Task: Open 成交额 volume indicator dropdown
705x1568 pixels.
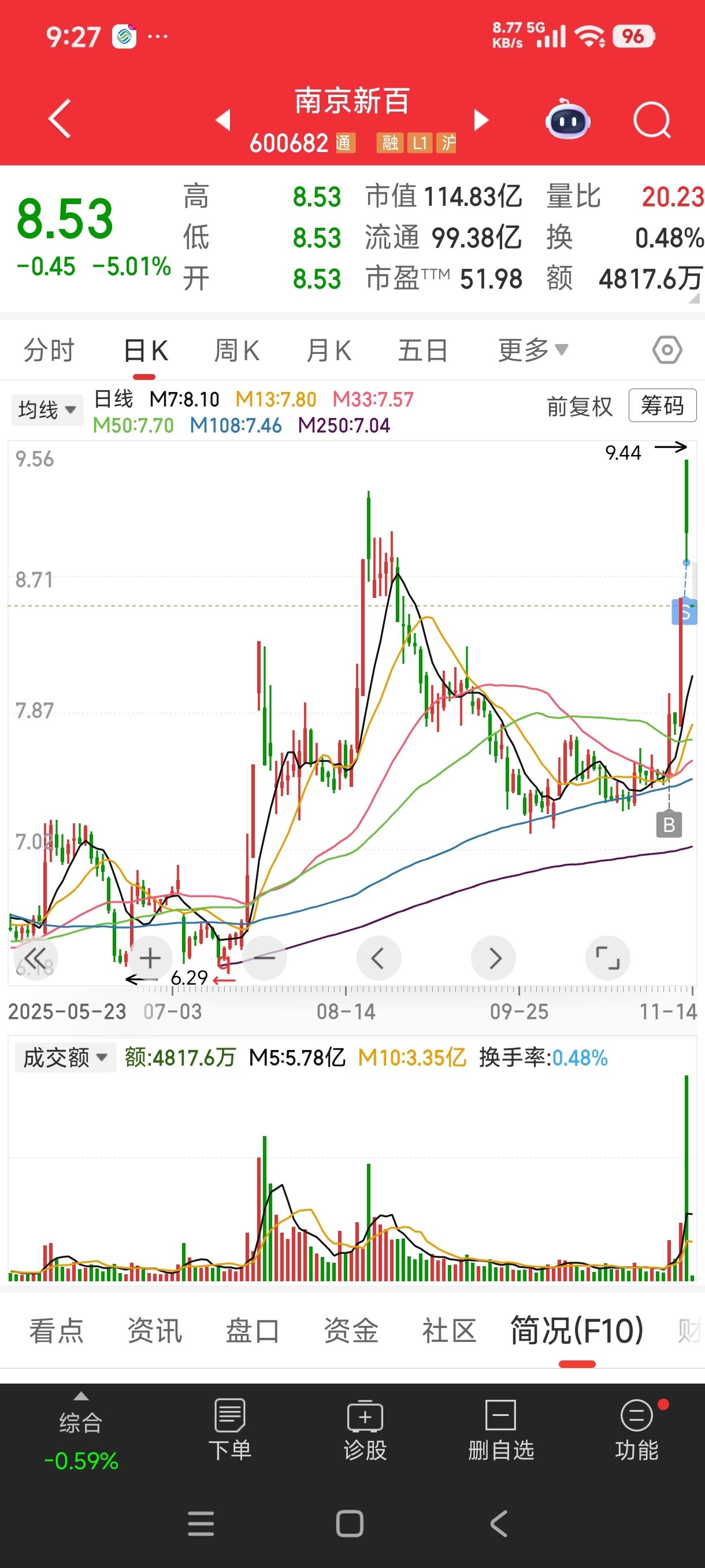Action: coord(66,1057)
